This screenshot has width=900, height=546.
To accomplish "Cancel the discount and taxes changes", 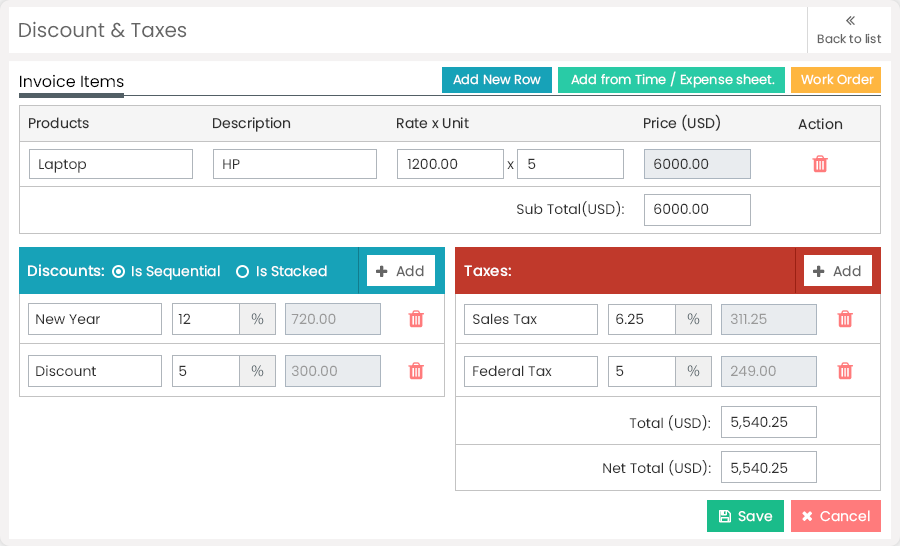I will pyautogui.click(x=835, y=516).
